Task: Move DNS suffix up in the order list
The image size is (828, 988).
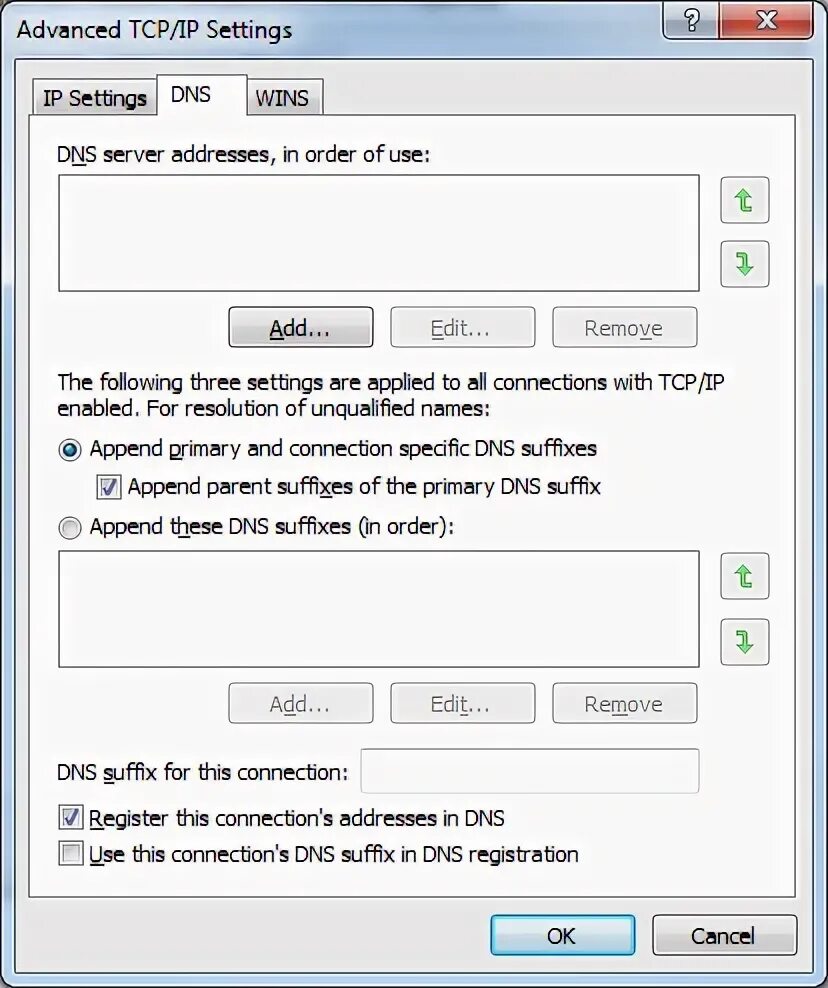Action: [x=744, y=576]
